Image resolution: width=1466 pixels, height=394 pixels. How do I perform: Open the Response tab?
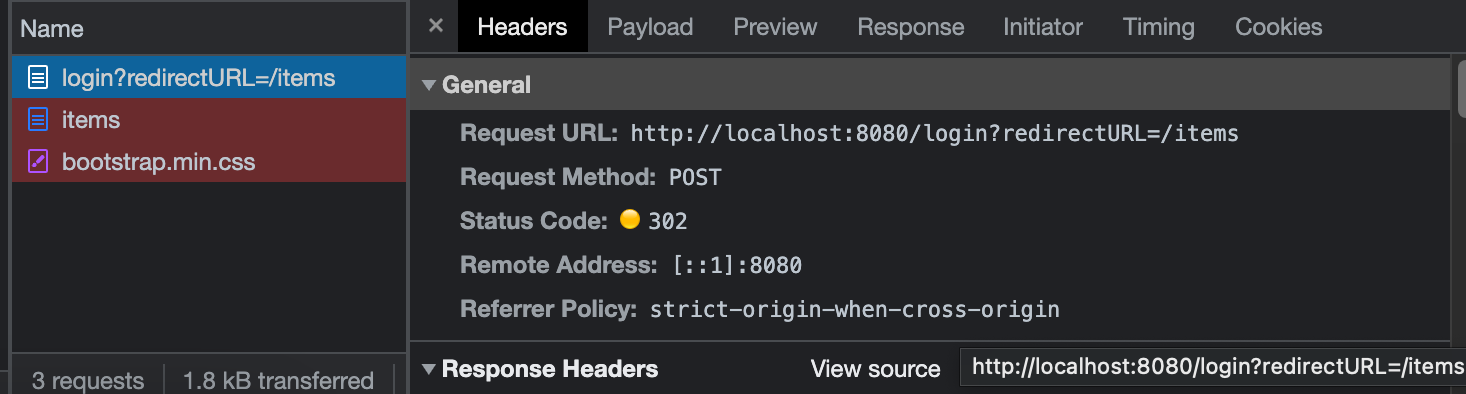(910, 27)
